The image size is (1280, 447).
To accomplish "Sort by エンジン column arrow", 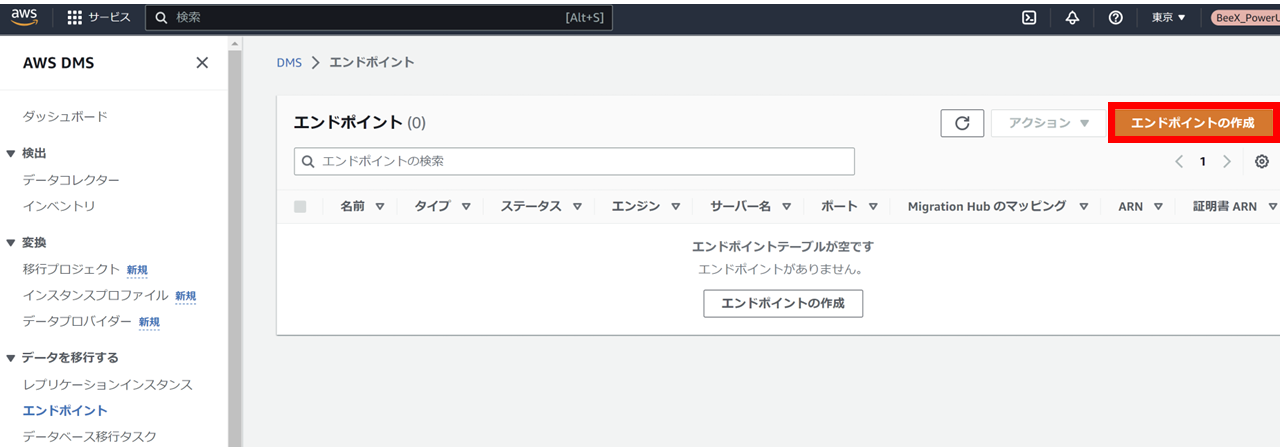I will click(675, 207).
